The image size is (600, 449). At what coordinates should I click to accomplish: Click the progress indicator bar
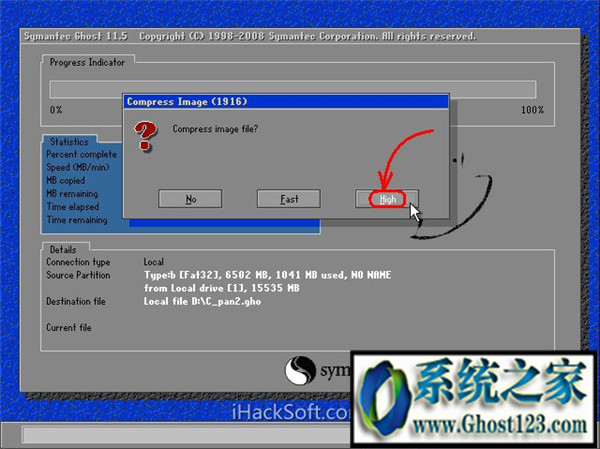[x=293, y=90]
